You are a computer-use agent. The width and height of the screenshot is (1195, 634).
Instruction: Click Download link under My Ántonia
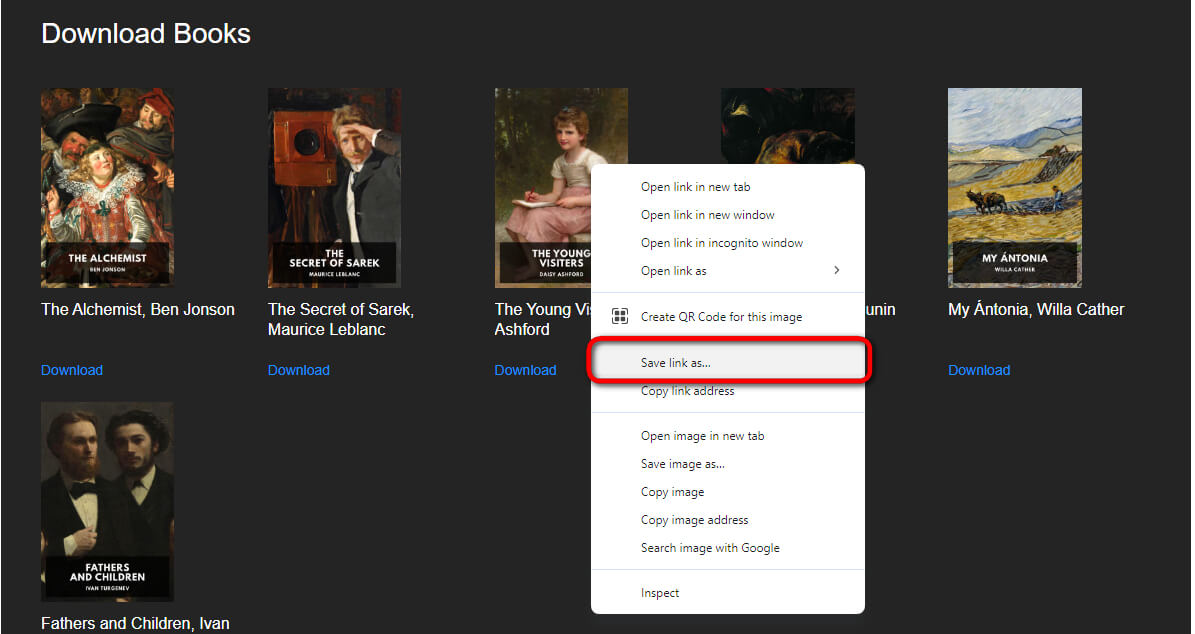click(979, 370)
